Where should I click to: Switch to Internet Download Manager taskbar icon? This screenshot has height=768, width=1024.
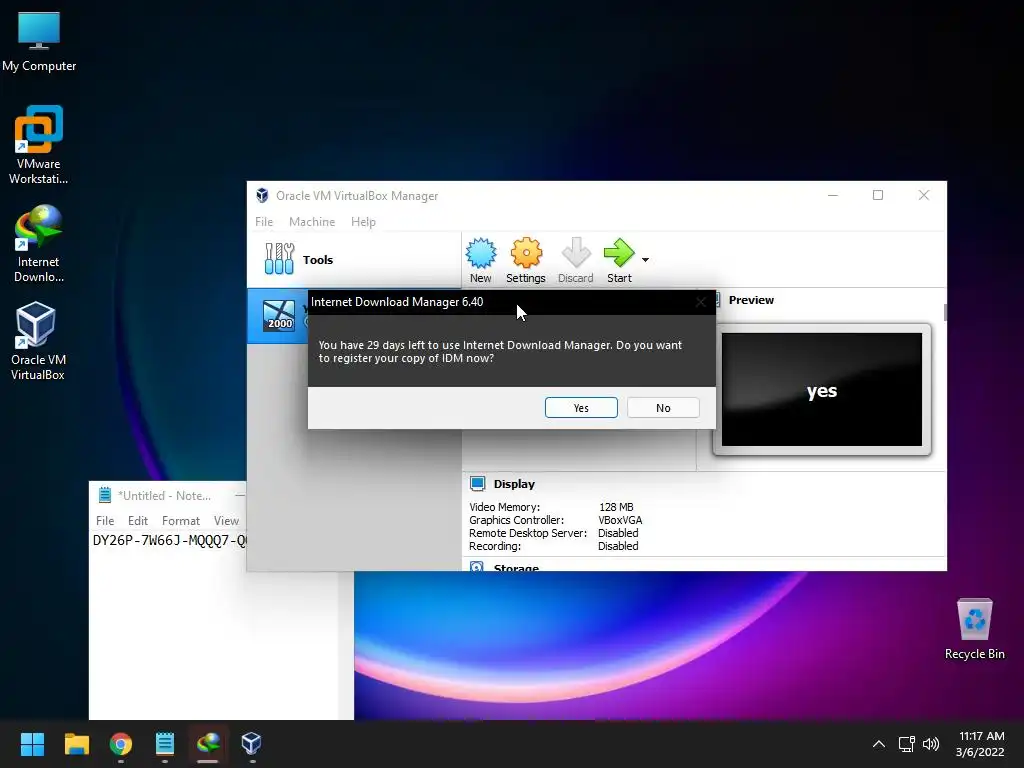pyautogui.click(x=208, y=744)
